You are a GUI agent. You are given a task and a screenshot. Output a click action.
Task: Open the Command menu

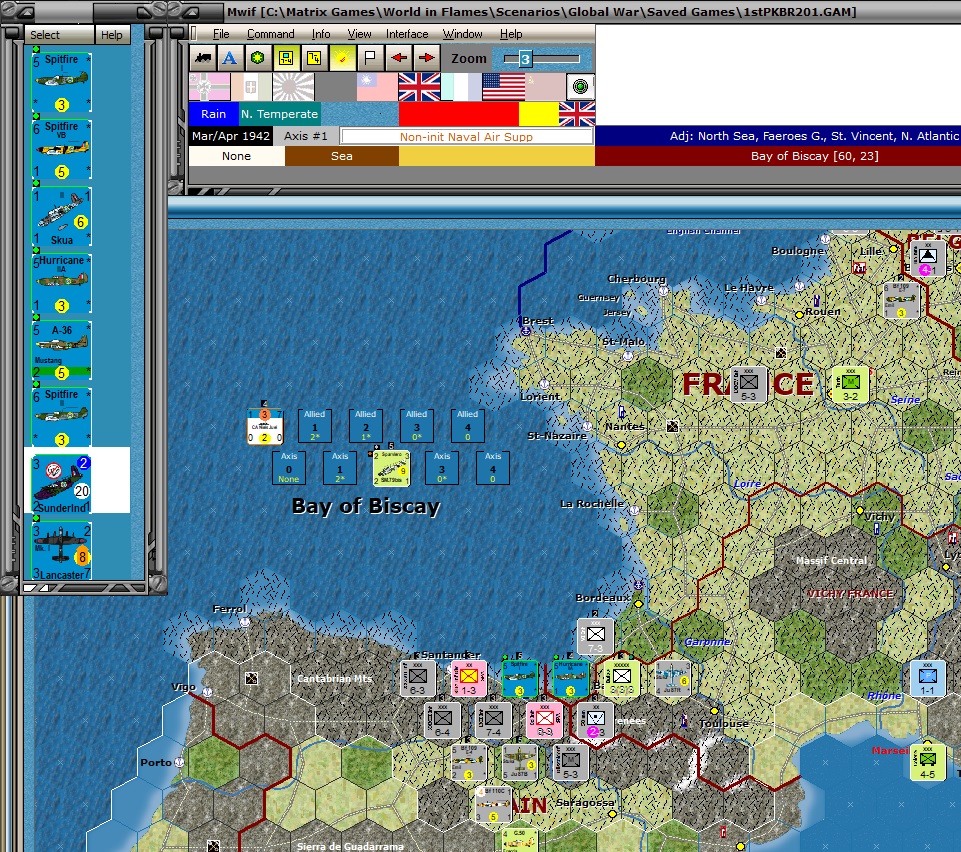(270, 34)
